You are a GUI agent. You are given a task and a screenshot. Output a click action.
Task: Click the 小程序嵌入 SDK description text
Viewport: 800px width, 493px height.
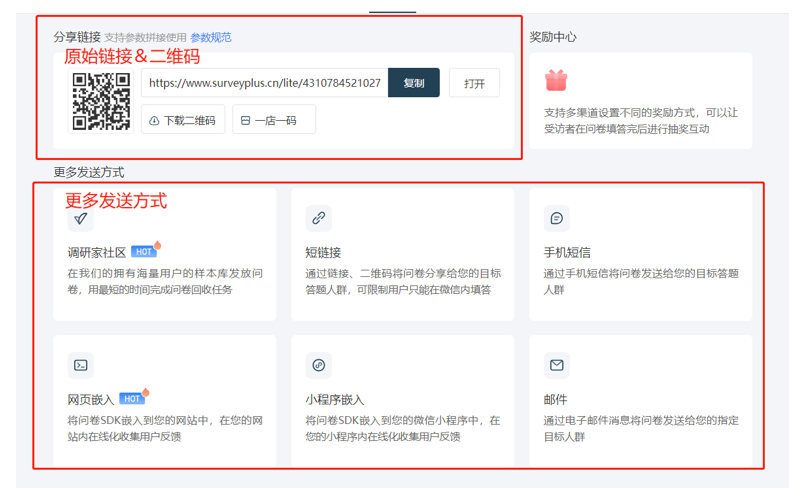point(403,429)
